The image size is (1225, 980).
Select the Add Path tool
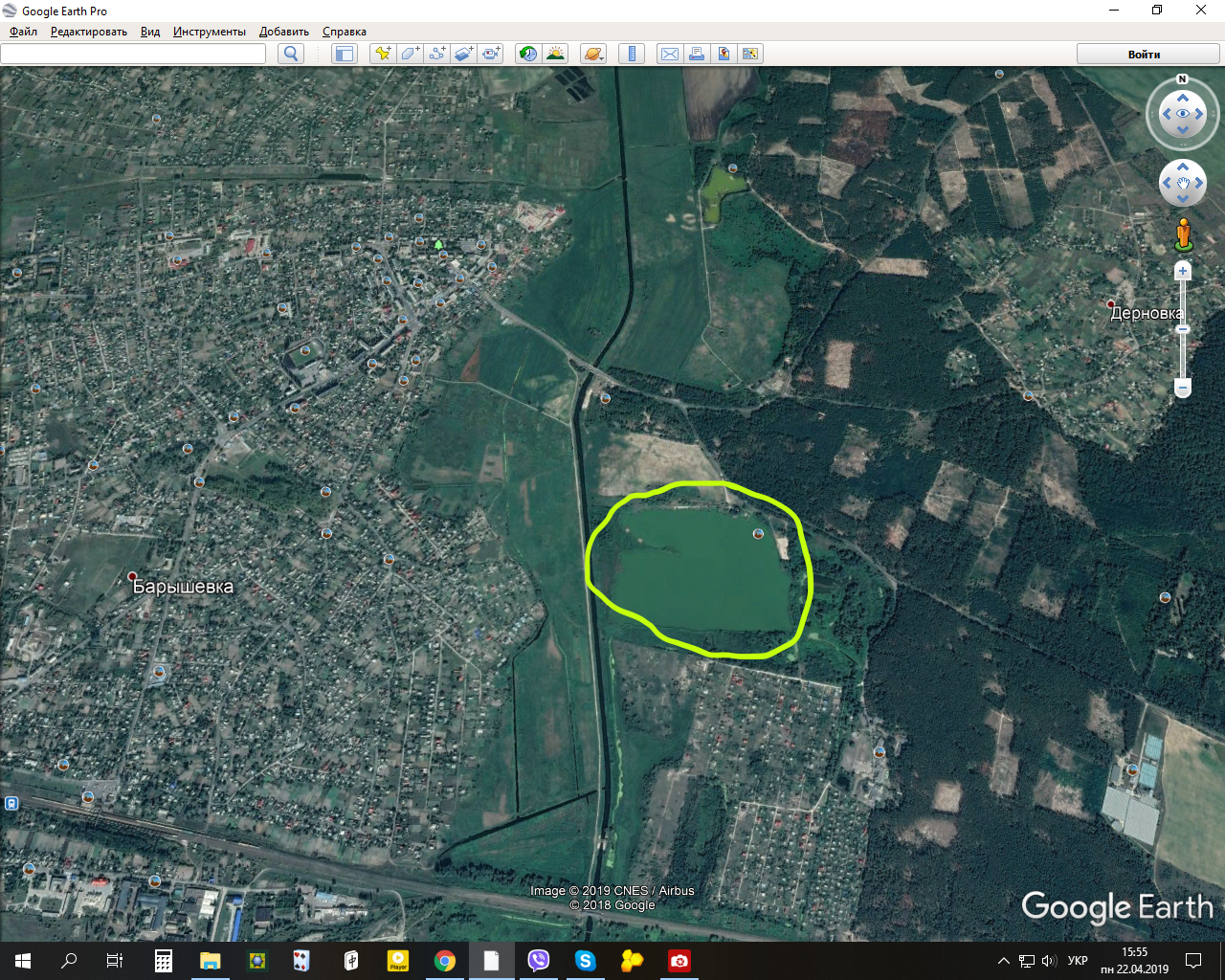click(x=436, y=54)
